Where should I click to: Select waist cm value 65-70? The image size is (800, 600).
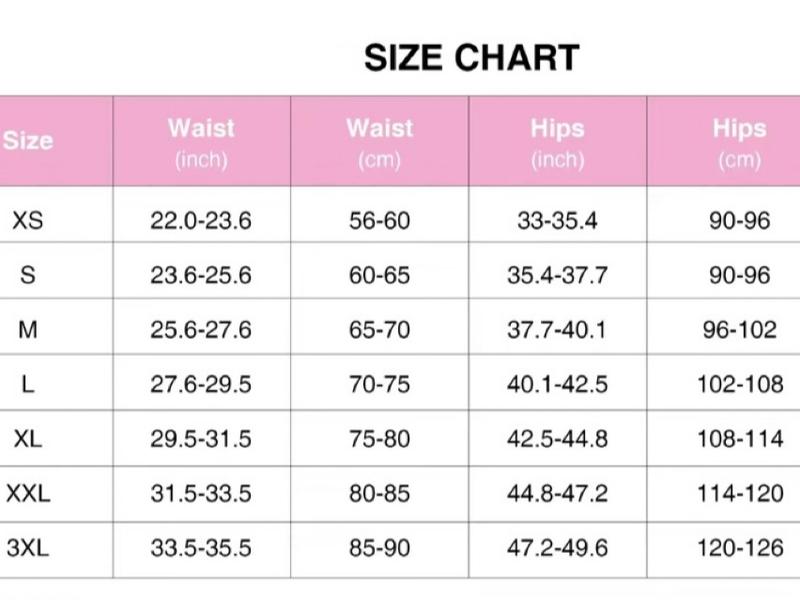[x=379, y=329]
